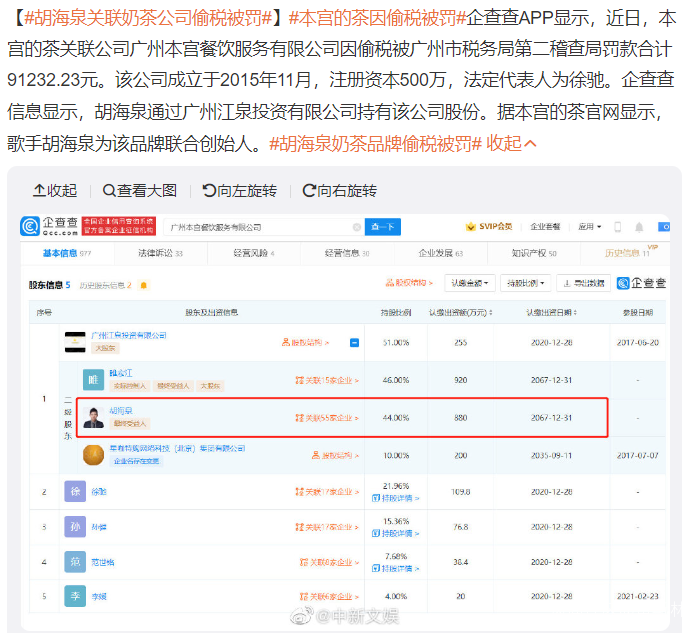Switch to the 知识产权 tab
Screen dimensions: 698x633
[534, 254]
